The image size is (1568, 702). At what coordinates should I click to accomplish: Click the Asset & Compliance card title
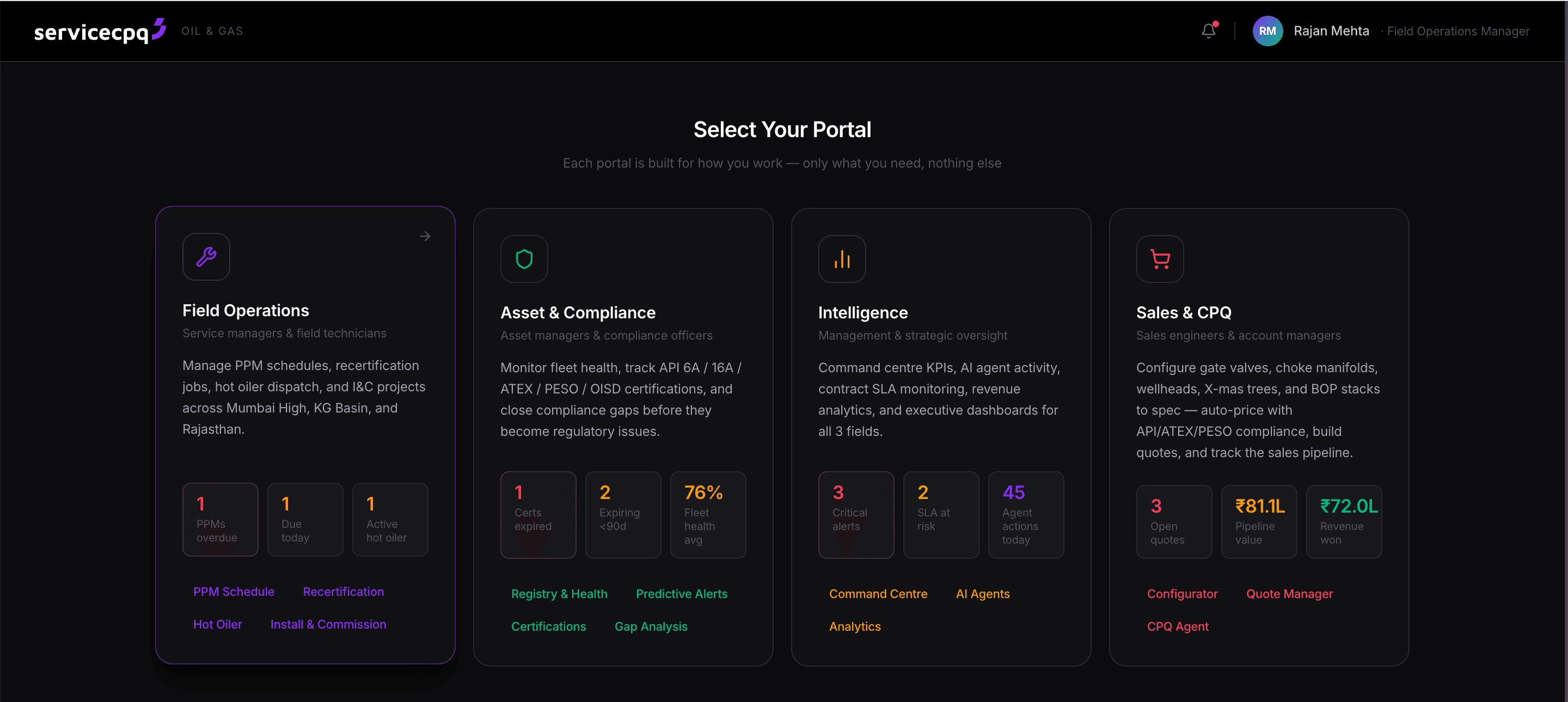(x=578, y=313)
